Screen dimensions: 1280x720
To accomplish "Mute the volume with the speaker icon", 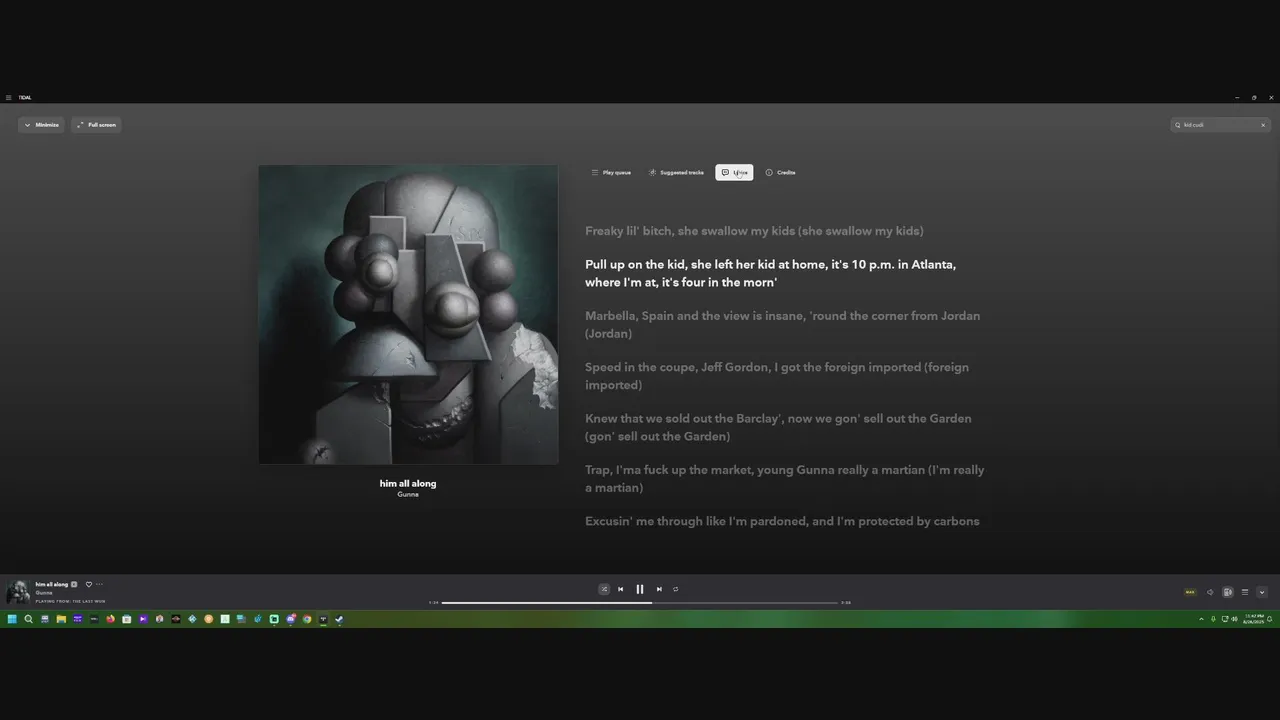I will pos(1210,592).
